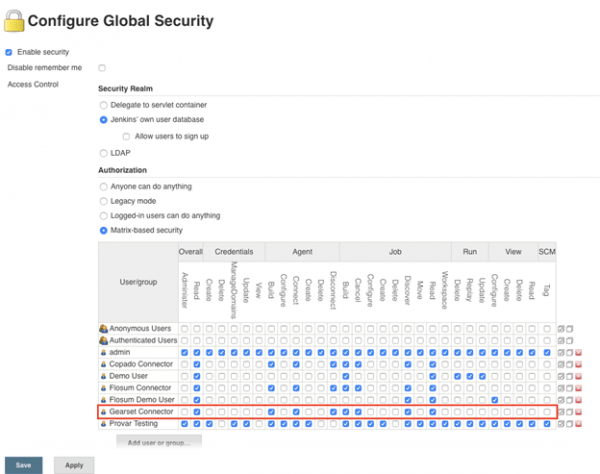Uncheck SCM Tag for admin
The width and height of the screenshot is (600, 474).
click(x=547, y=353)
